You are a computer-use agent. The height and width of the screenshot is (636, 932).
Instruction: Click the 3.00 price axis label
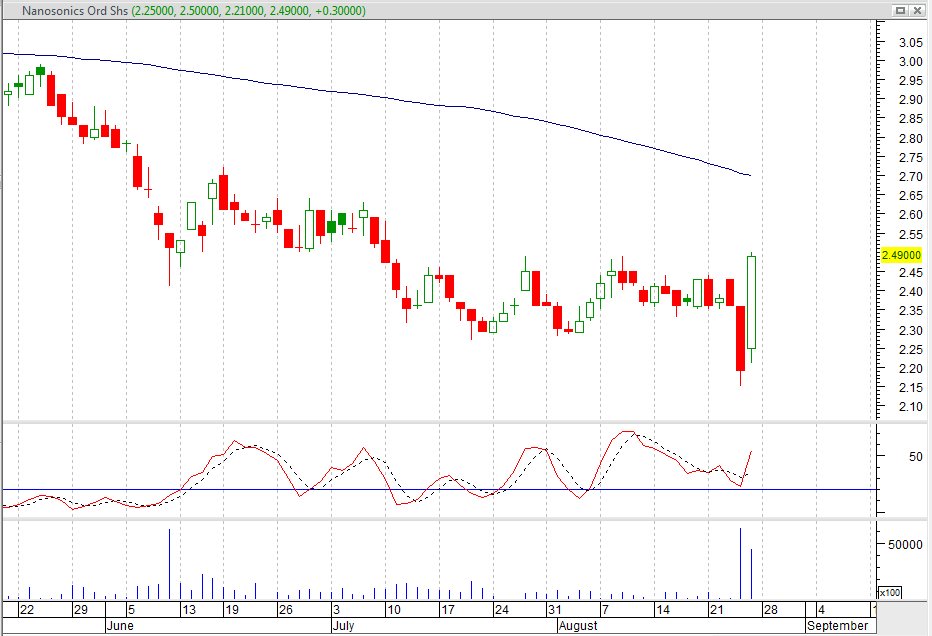tap(911, 62)
